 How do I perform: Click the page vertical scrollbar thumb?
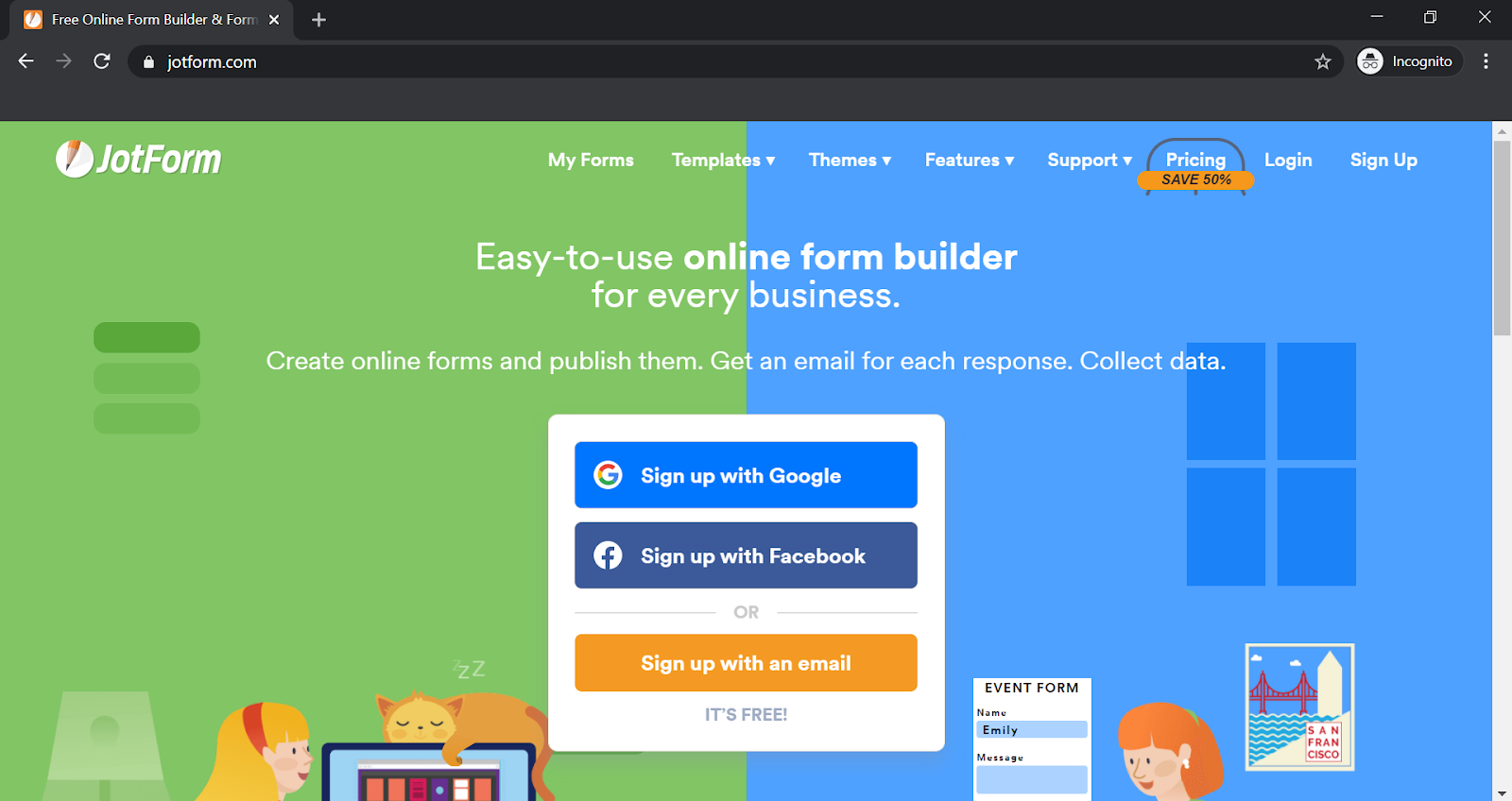1502,236
